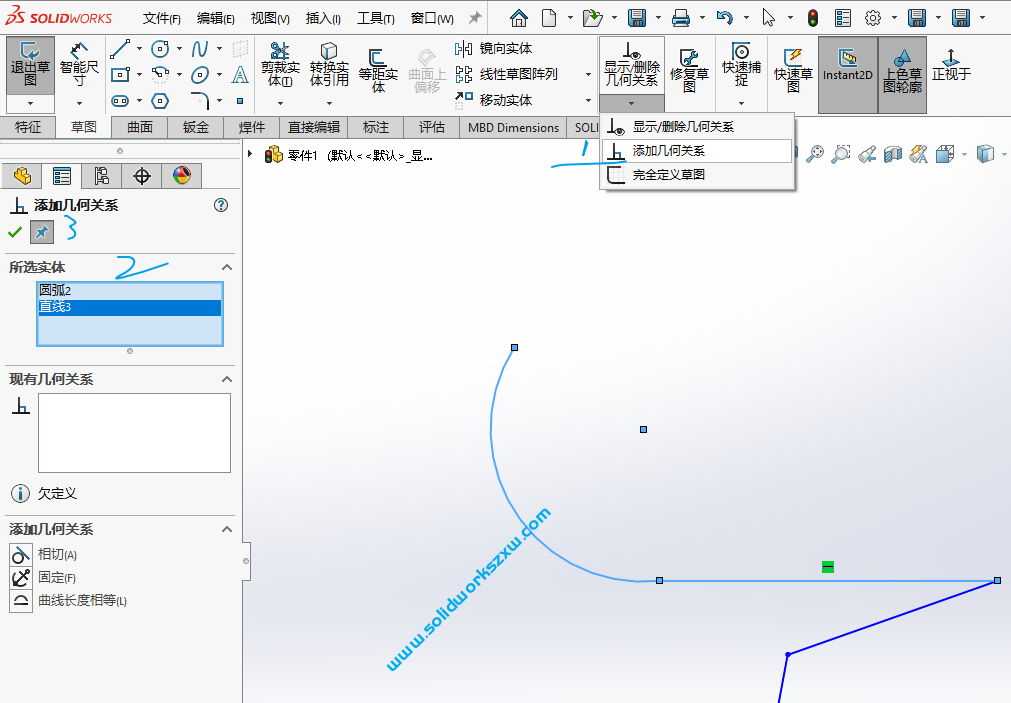Viewport: 1011px width, 703px height.
Task: Open the Repair Sketch (修复草图) tool
Action: click(x=689, y=65)
